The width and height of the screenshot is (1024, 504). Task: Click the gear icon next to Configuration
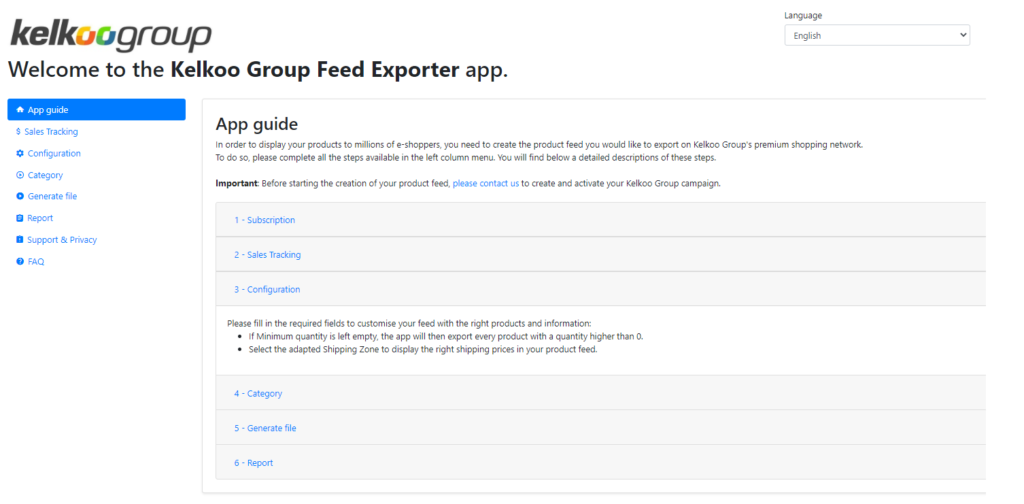[x=20, y=153]
